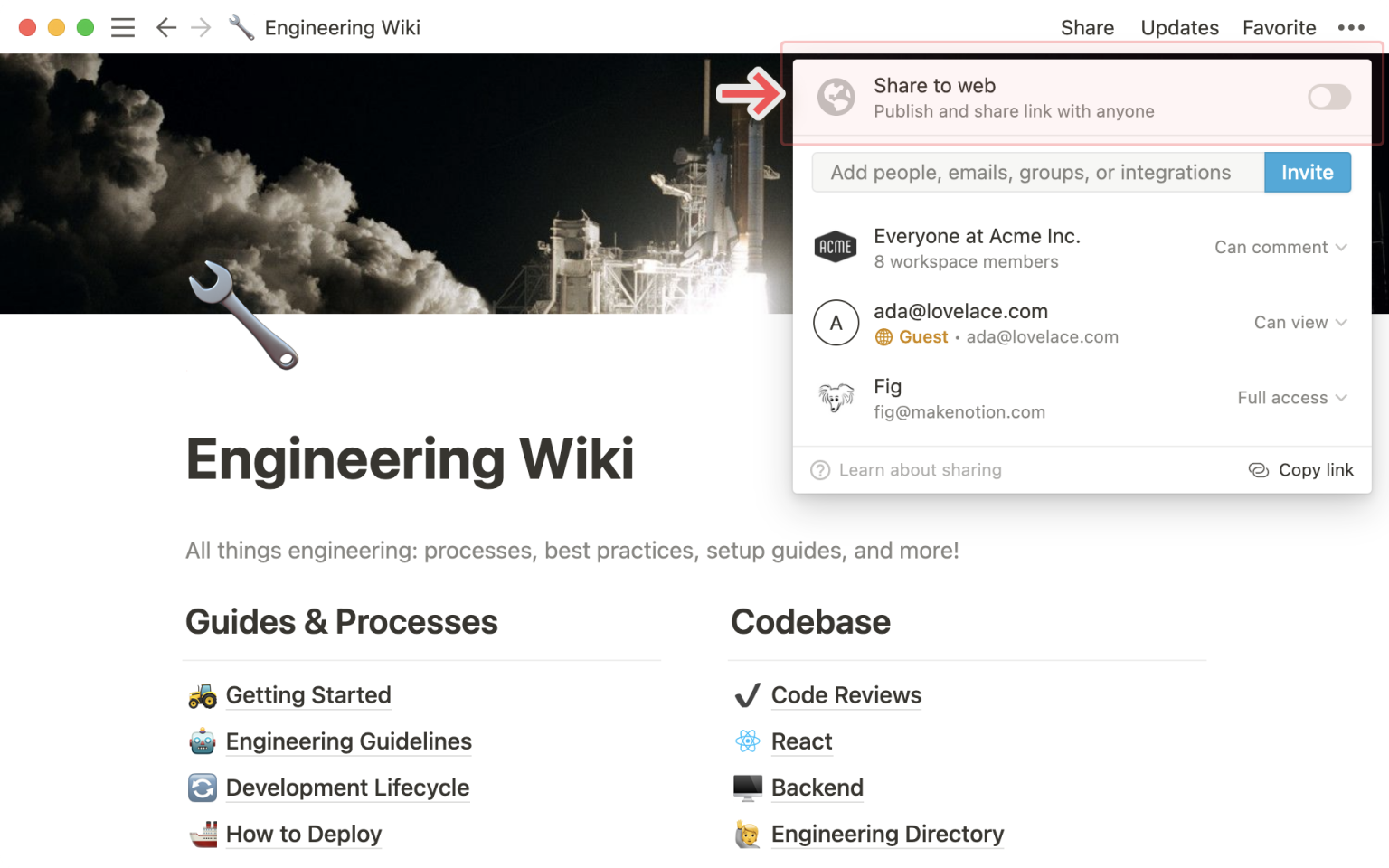Click the large wrench page icon
Image resolution: width=1389 pixels, height=868 pixels.
click(242, 315)
